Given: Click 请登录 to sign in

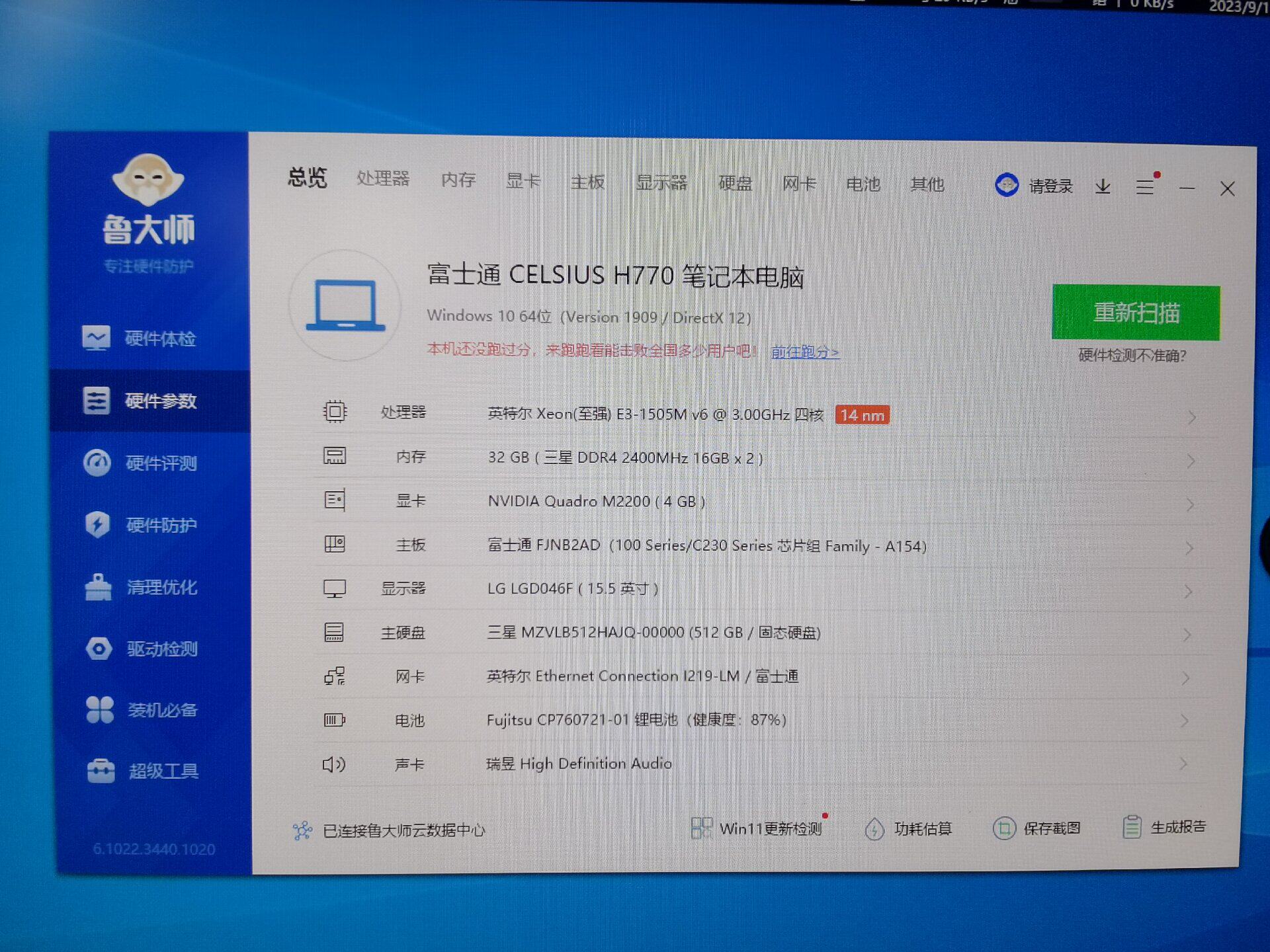Looking at the screenshot, I should point(1050,186).
